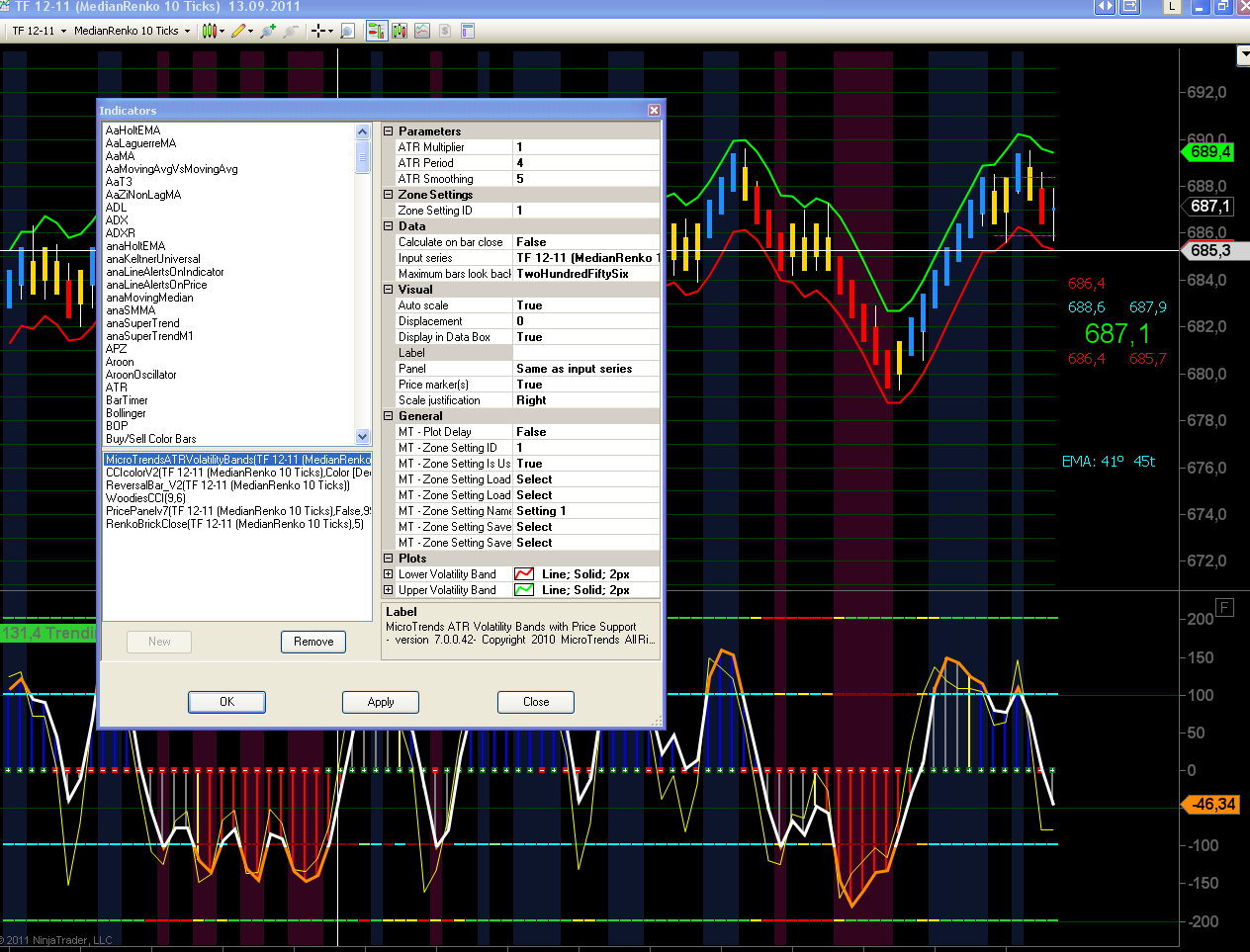
Task: Collapse the Parameters section
Action: point(389,130)
